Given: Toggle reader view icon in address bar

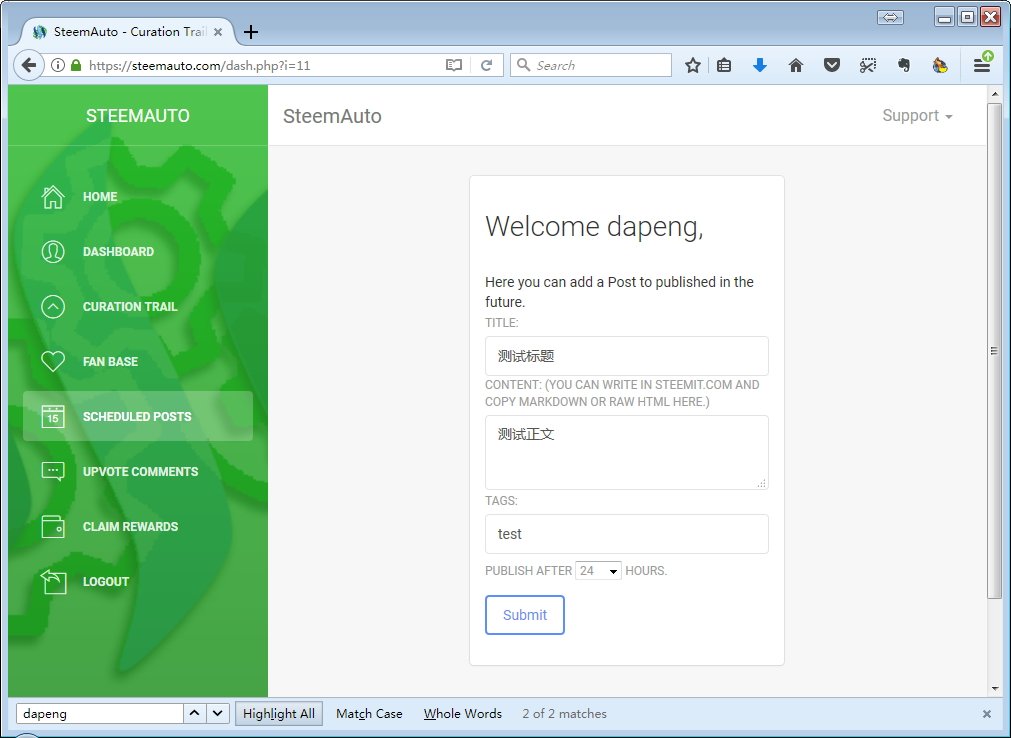Looking at the screenshot, I should 454,65.
